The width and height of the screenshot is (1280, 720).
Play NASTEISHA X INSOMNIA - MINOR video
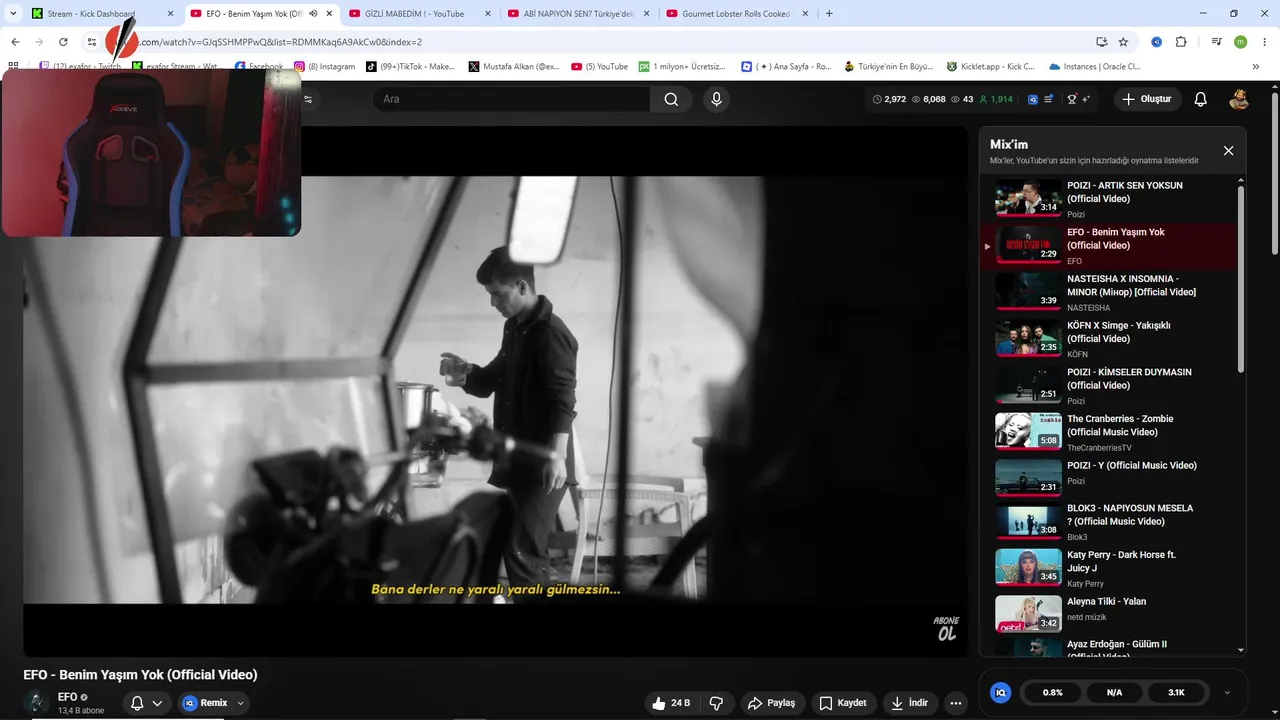[x=1110, y=292]
